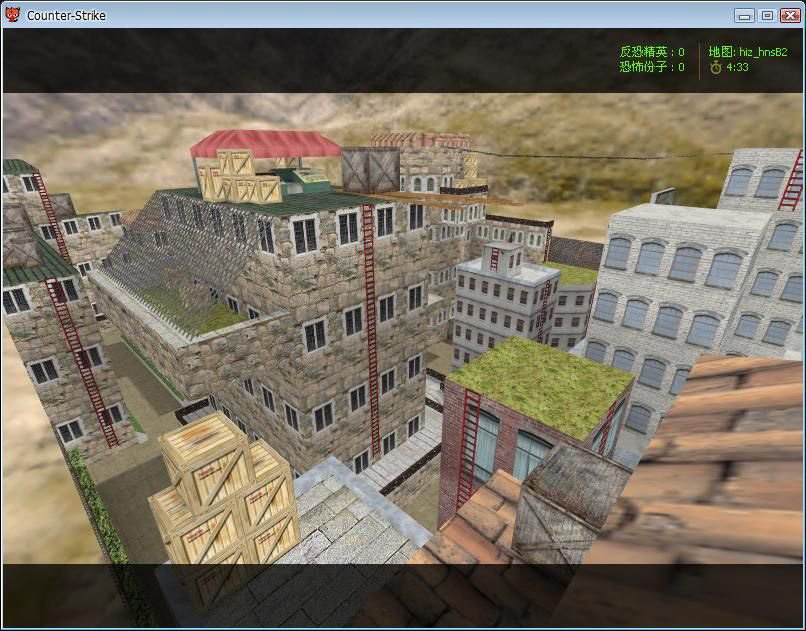Click the round timer stopwatch icon
806x631 pixels.
point(716,67)
